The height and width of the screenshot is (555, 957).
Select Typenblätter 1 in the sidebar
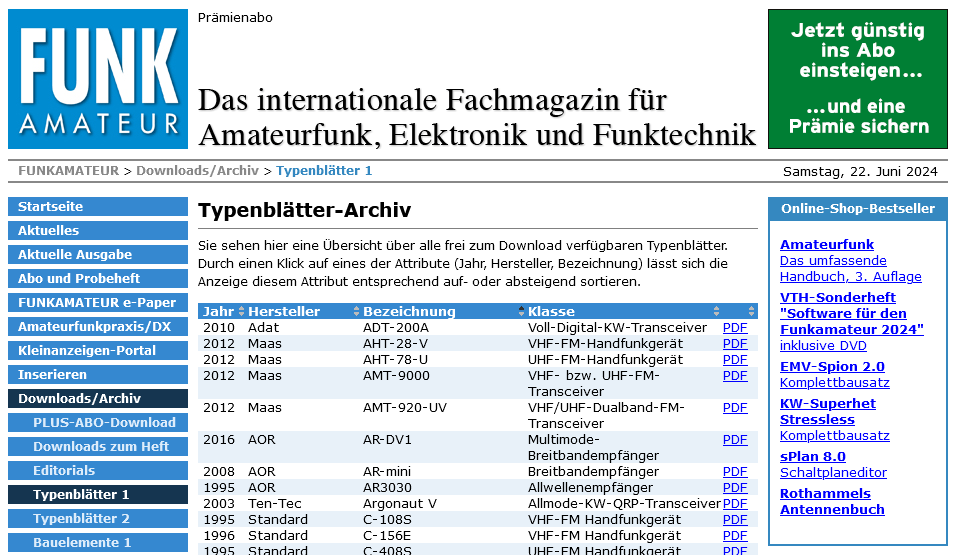click(98, 495)
